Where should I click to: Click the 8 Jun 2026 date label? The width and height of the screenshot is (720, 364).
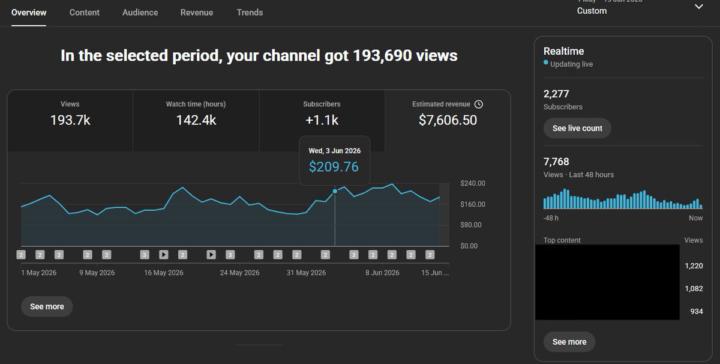tap(382, 273)
